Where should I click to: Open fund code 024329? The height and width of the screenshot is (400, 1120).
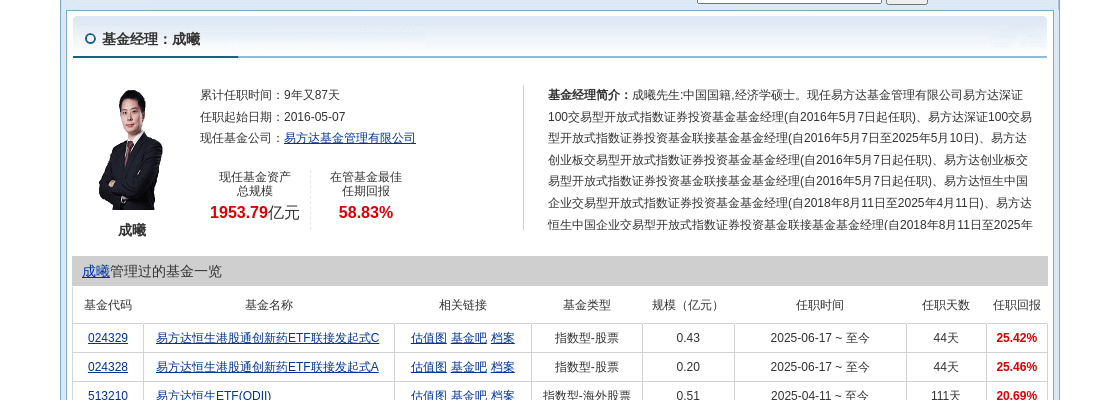point(108,338)
